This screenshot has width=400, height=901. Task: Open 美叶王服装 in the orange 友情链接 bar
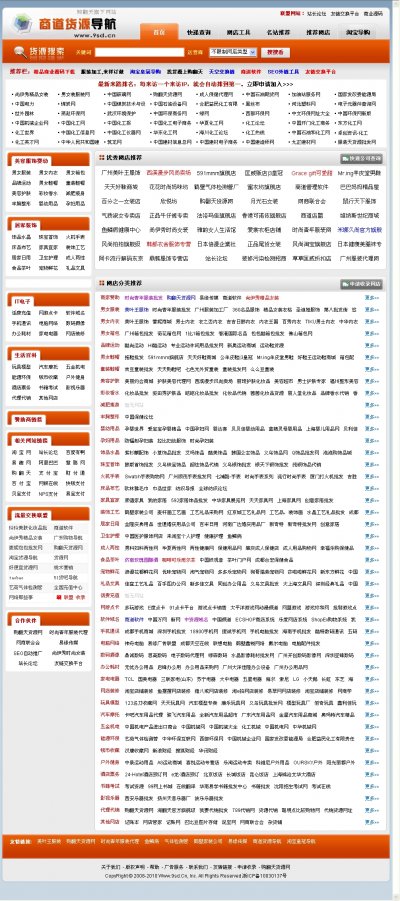pyautogui.click(x=49, y=841)
